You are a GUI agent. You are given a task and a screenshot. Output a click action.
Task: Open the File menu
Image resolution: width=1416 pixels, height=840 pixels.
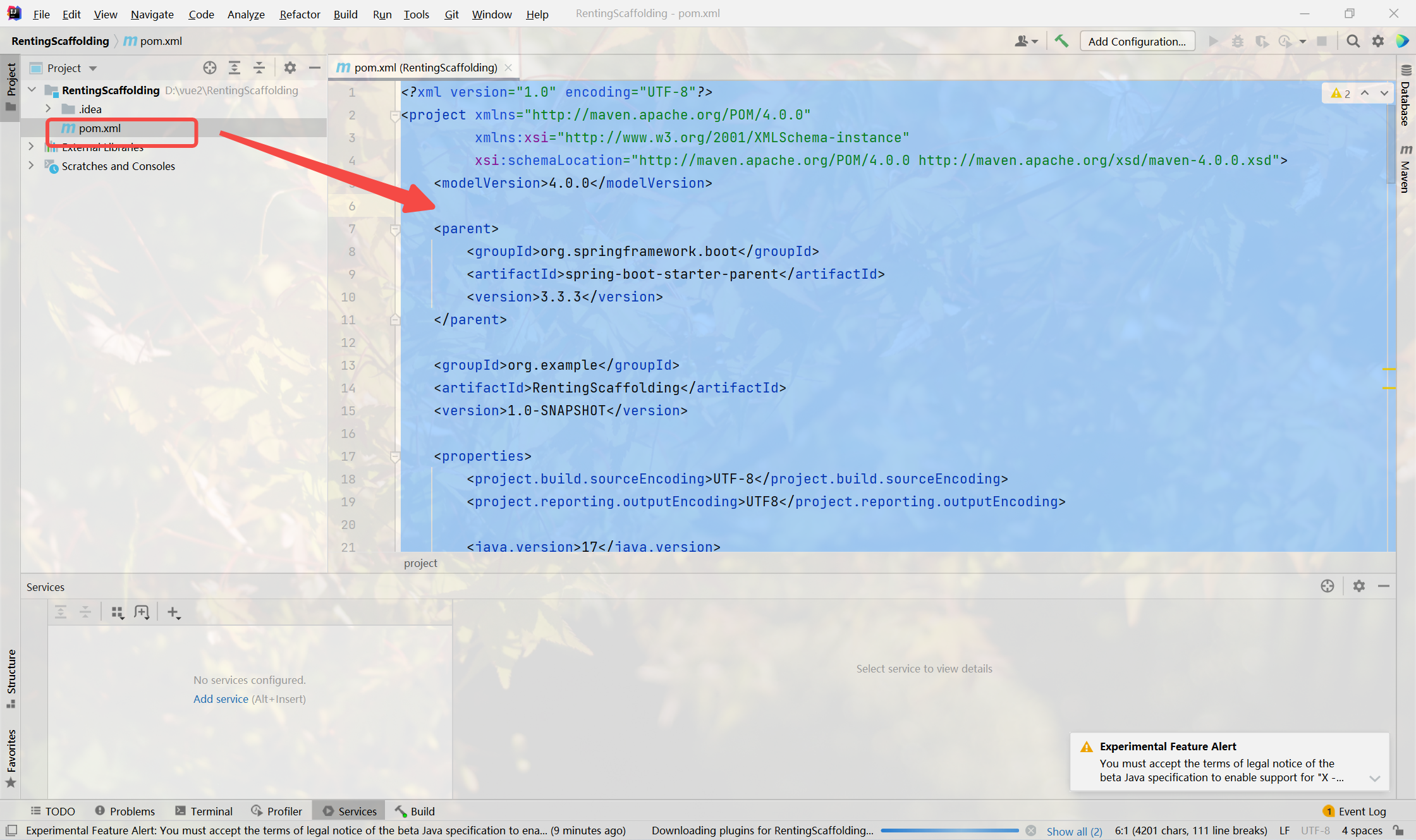[41, 14]
